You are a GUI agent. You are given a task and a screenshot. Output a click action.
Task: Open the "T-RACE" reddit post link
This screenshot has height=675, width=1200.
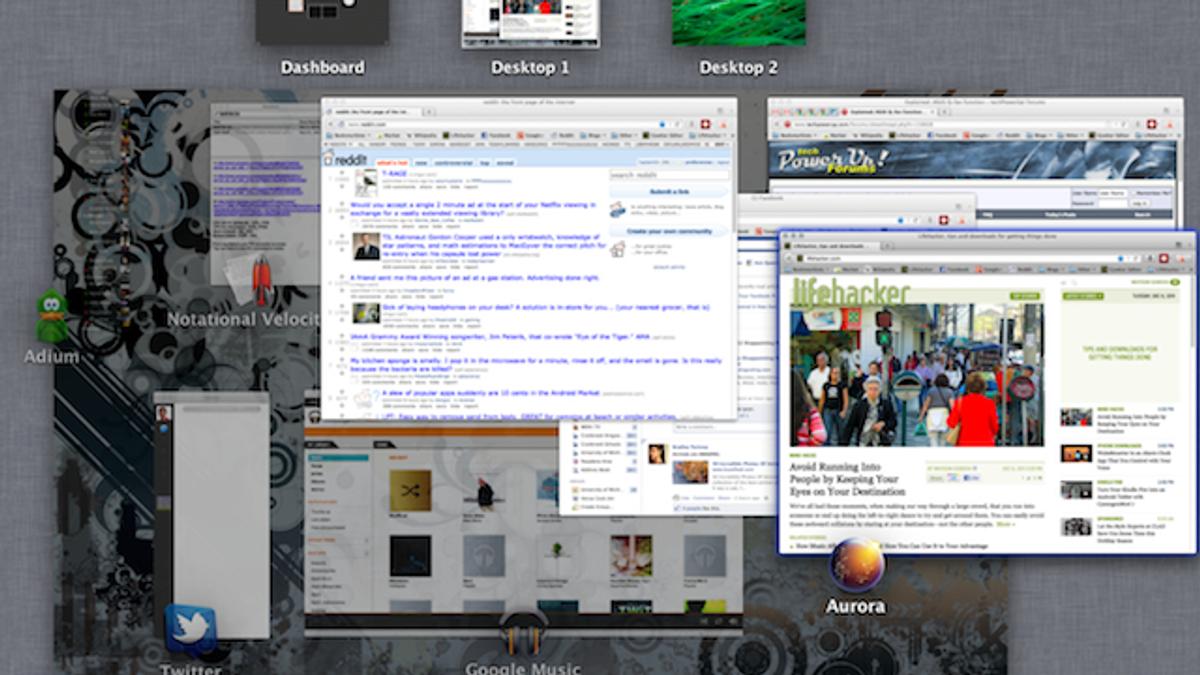(x=394, y=172)
